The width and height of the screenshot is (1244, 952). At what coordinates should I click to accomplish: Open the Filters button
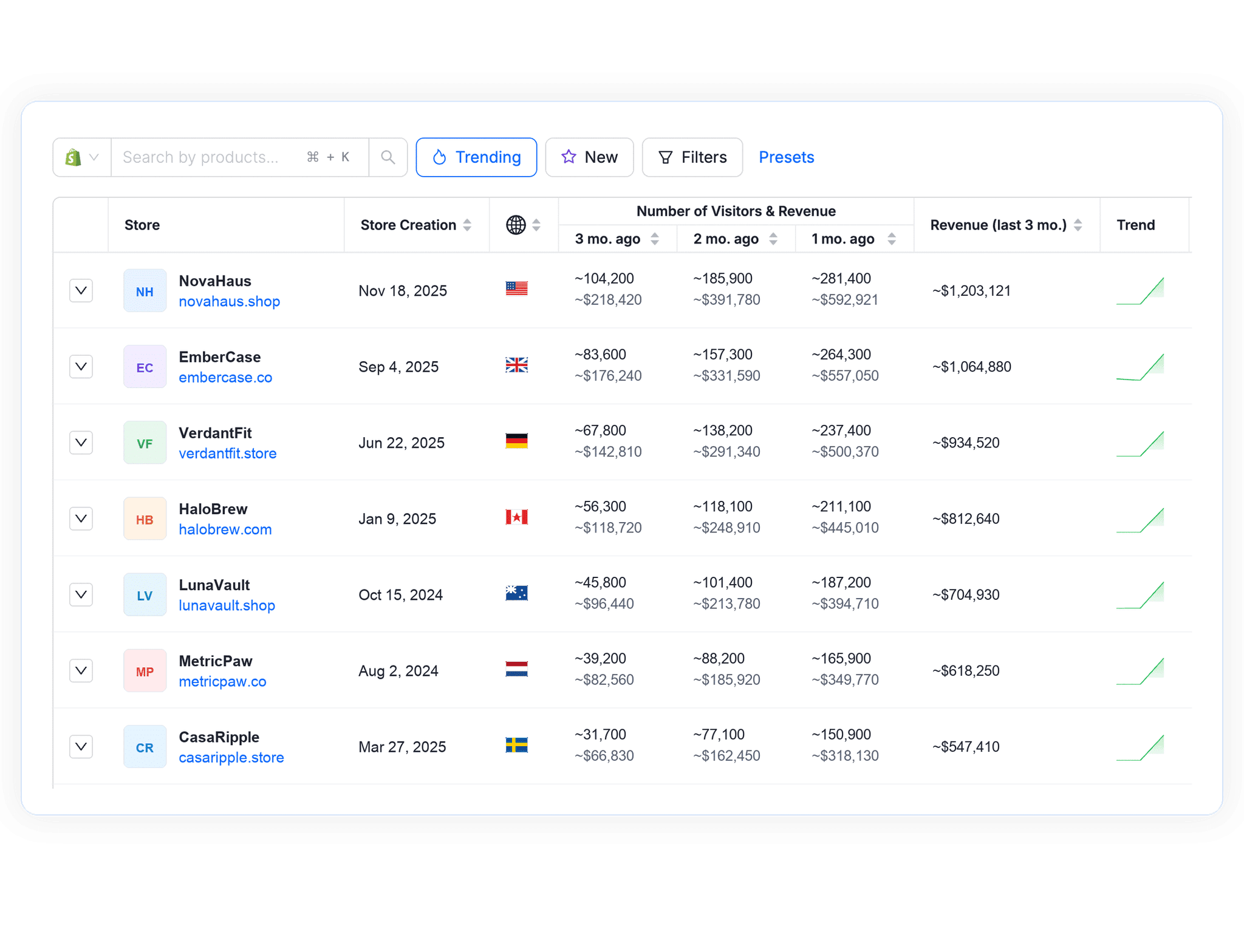692,157
